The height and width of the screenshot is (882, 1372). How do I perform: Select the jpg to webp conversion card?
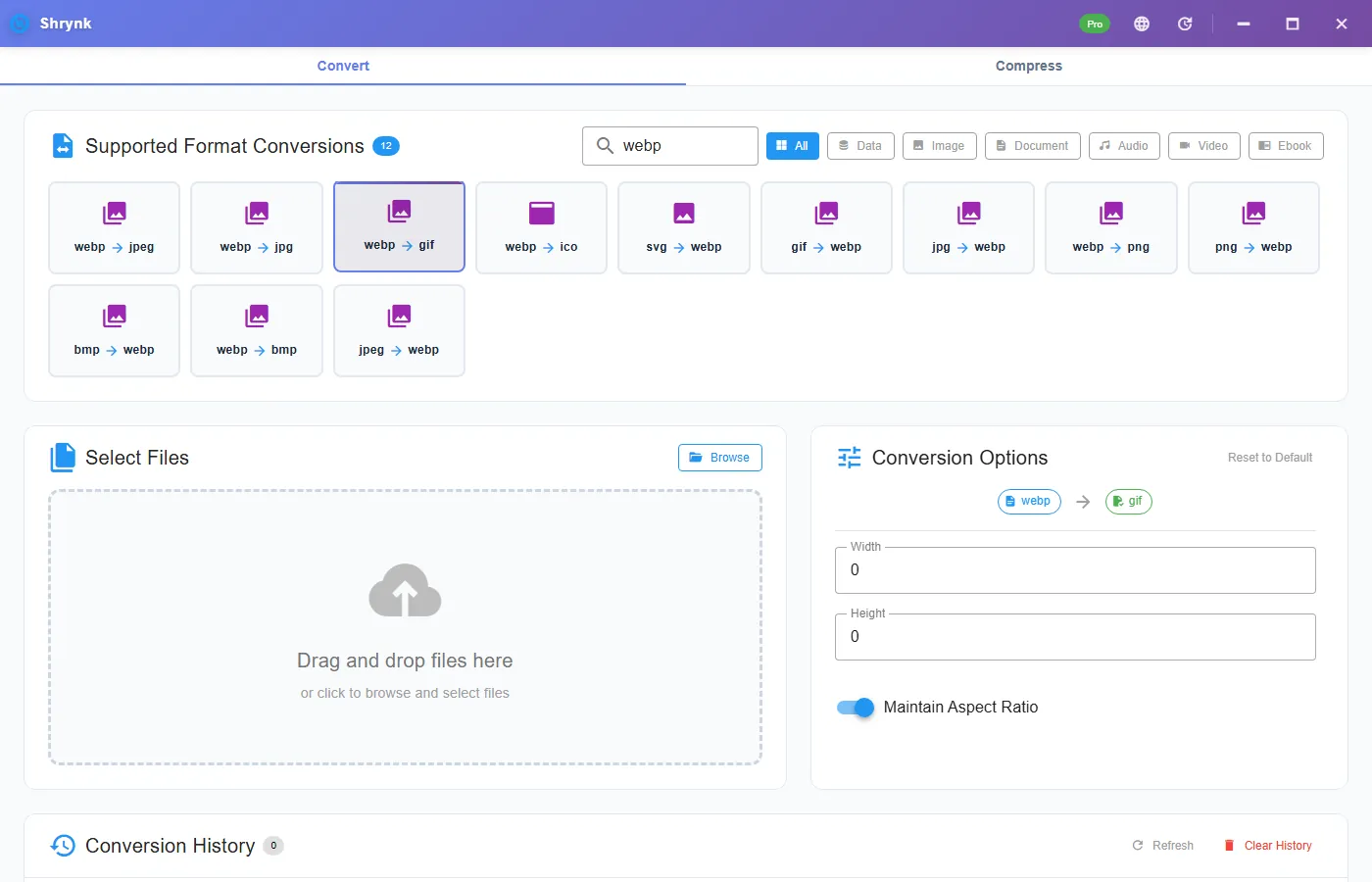969,227
